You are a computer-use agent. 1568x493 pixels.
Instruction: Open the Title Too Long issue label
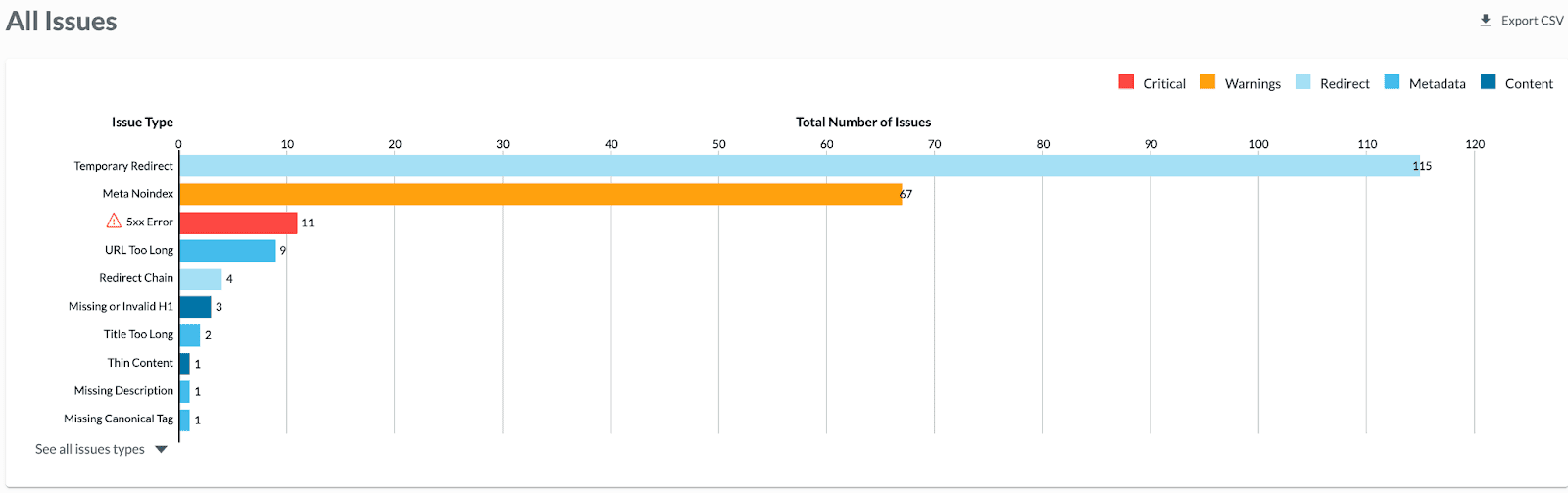pyautogui.click(x=138, y=334)
